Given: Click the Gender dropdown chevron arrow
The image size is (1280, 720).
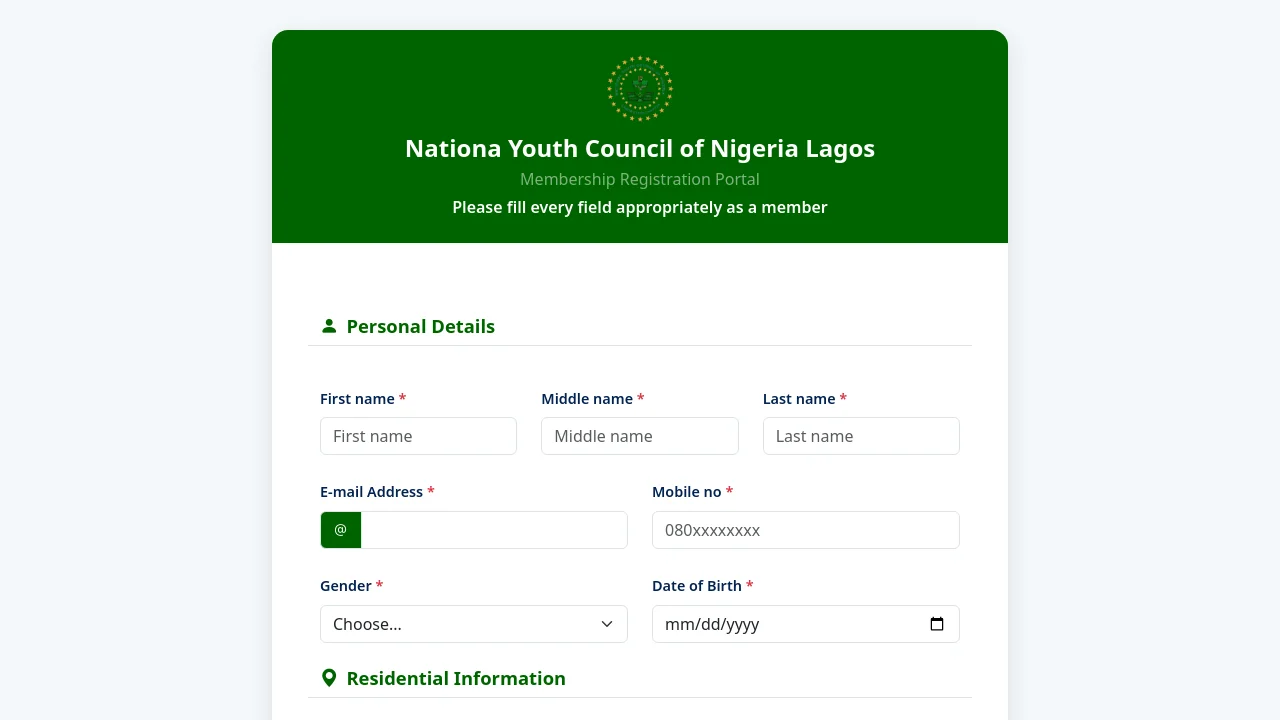Looking at the screenshot, I should coord(607,624).
